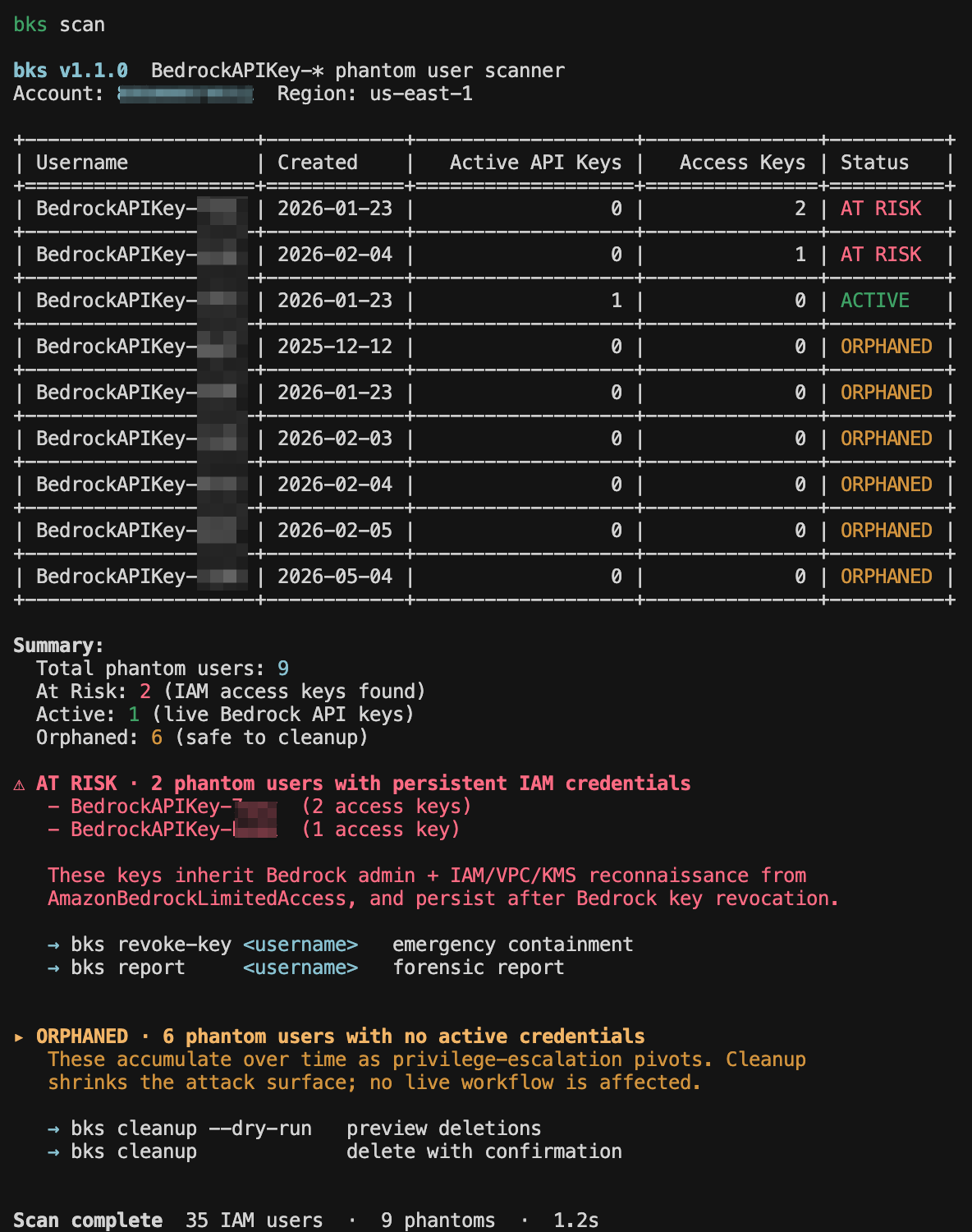Click the '2026-02-03' created date cell
The width and height of the screenshot is (972, 1232).
point(335,439)
